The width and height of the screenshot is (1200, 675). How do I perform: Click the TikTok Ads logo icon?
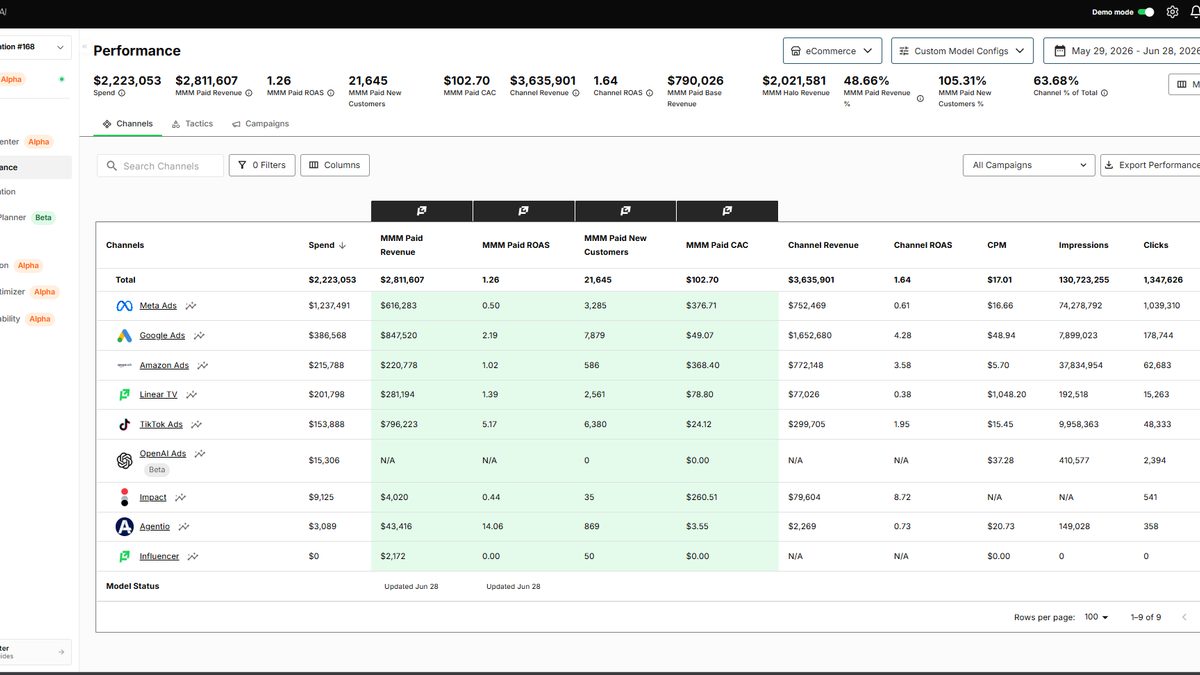coord(124,424)
